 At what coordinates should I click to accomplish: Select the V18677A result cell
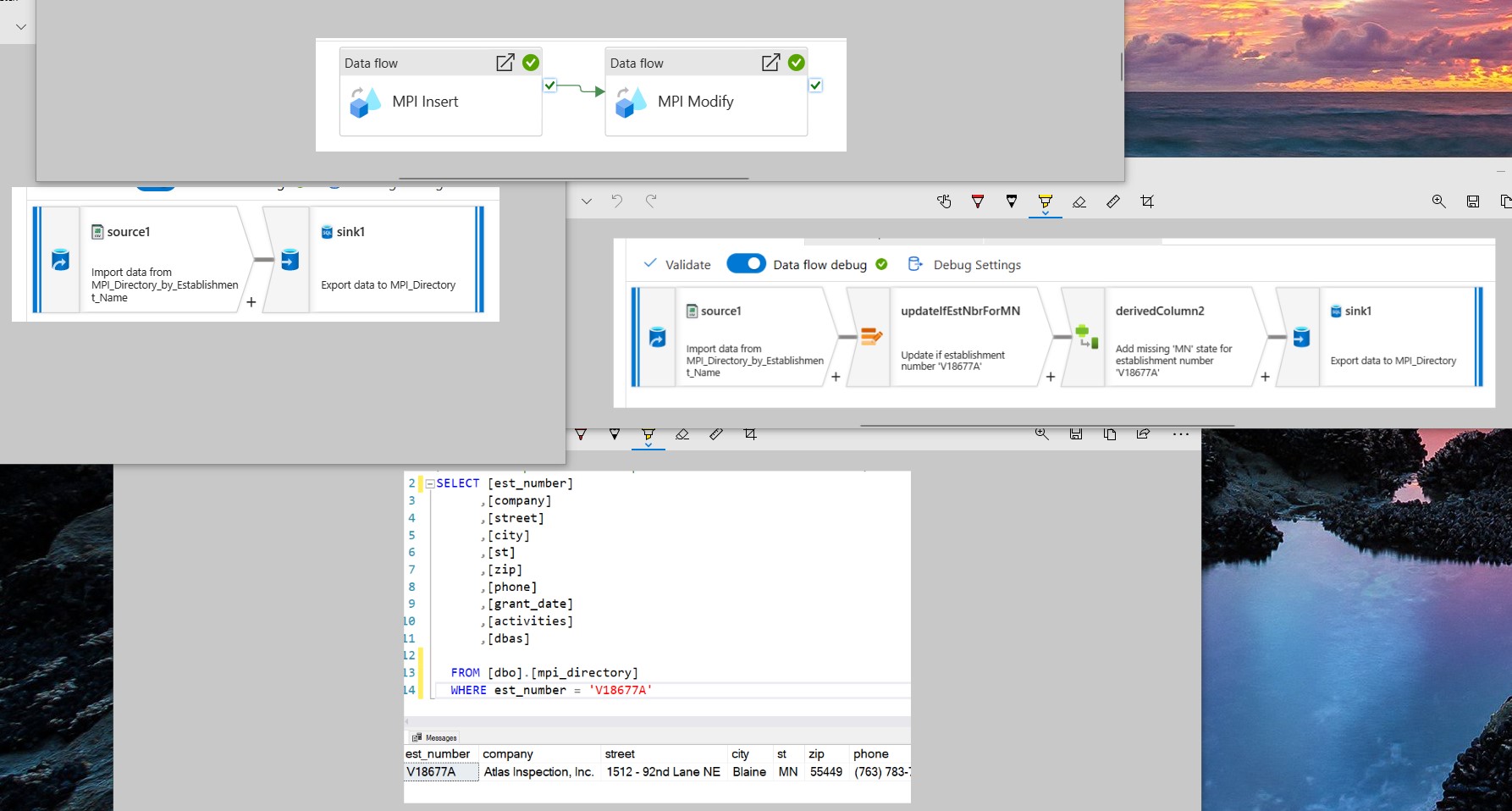(x=441, y=772)
